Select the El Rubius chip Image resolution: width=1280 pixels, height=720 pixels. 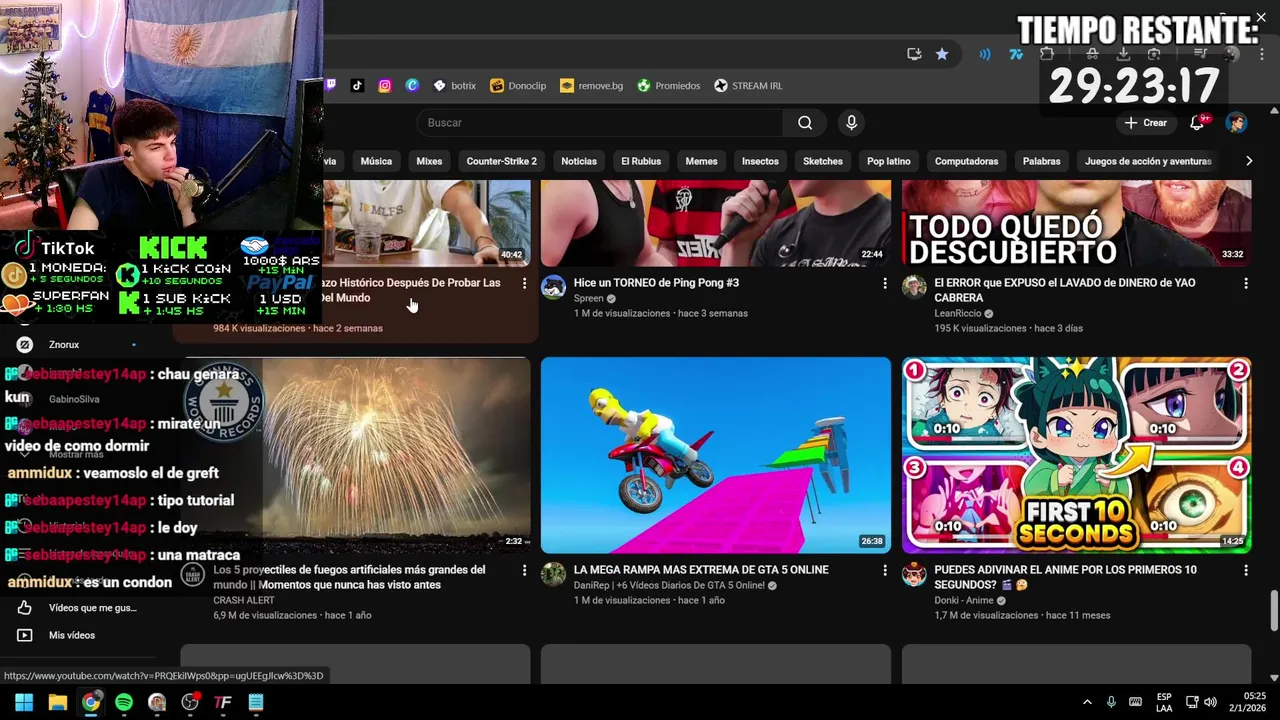coord(641,161)
